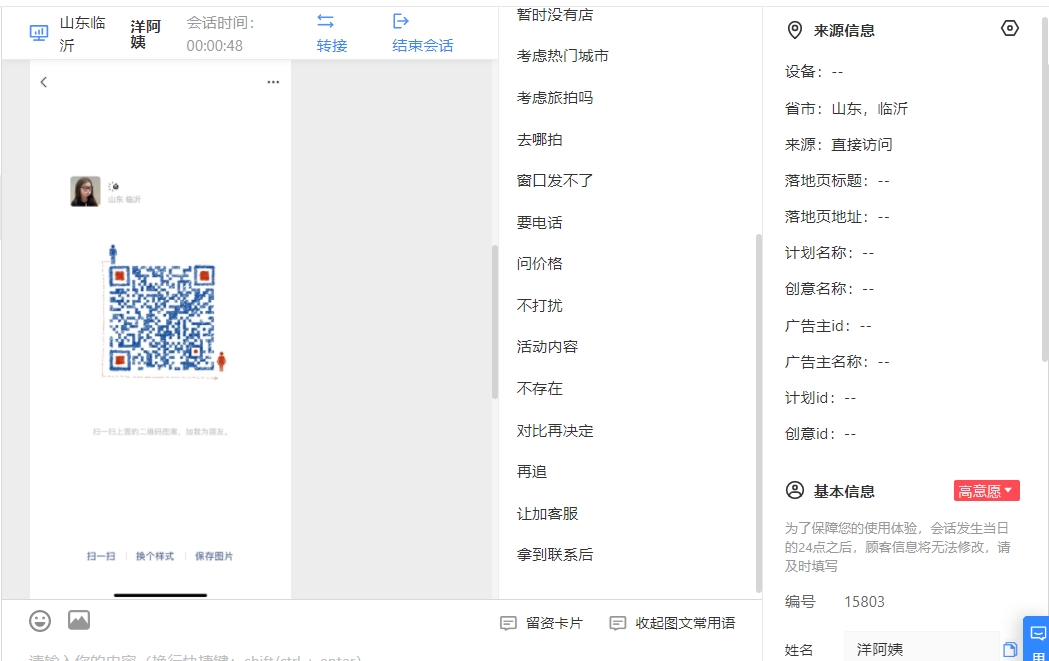Select quick phrase 对比再决定
Screen dimensions: 1049x661
coord(555,431)
